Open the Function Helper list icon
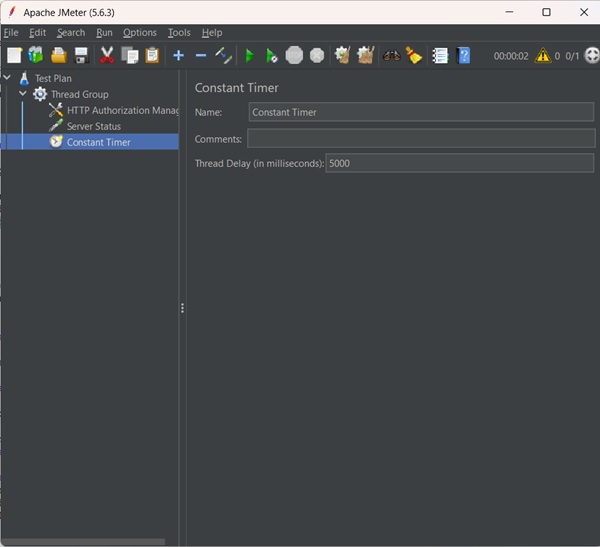Image resolution: width=600 pixels, height=547 pixels. pos(440,56)
